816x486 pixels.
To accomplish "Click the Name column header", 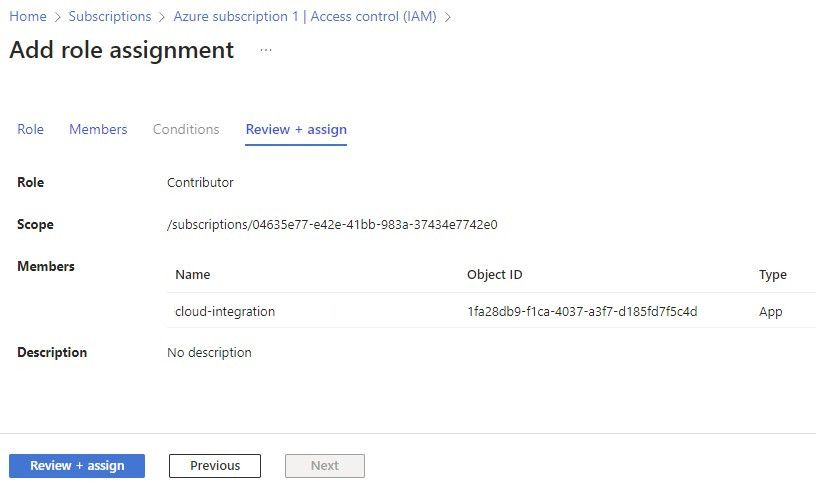I will point(193,274).
